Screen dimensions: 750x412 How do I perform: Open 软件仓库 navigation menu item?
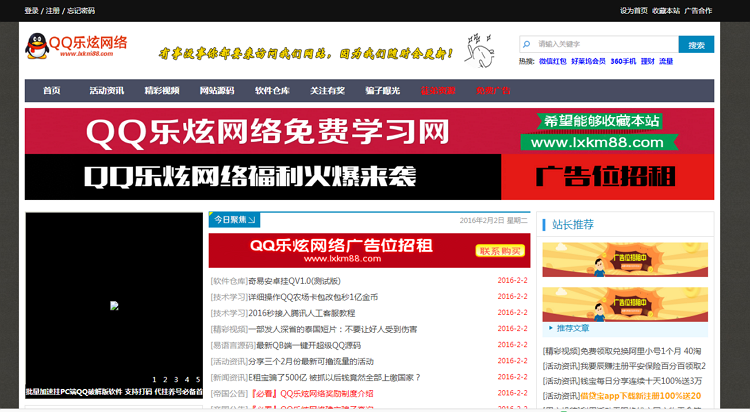click(x=272, y=90)
